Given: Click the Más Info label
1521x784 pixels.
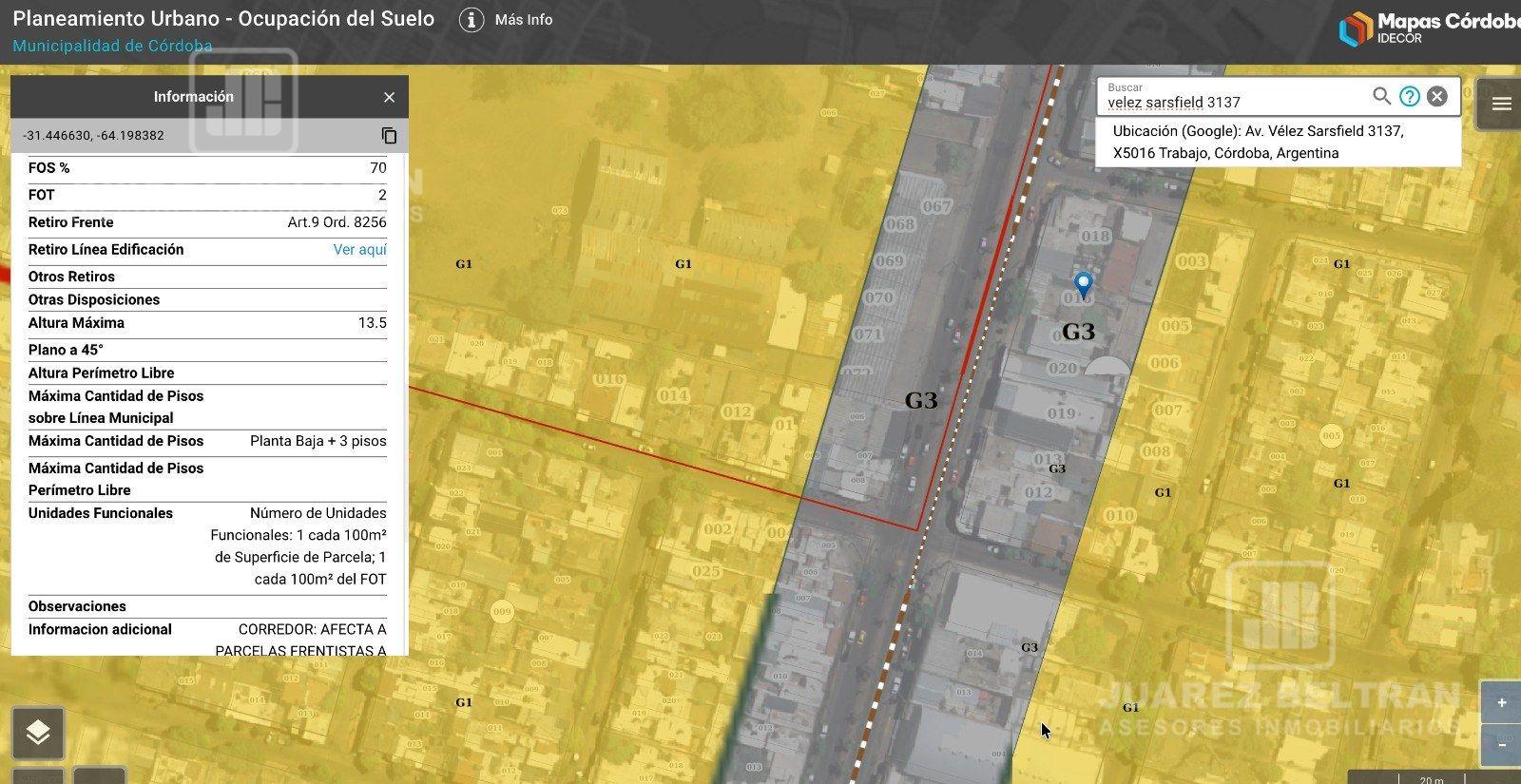Looking at the screenshot, I should point(524,20).
